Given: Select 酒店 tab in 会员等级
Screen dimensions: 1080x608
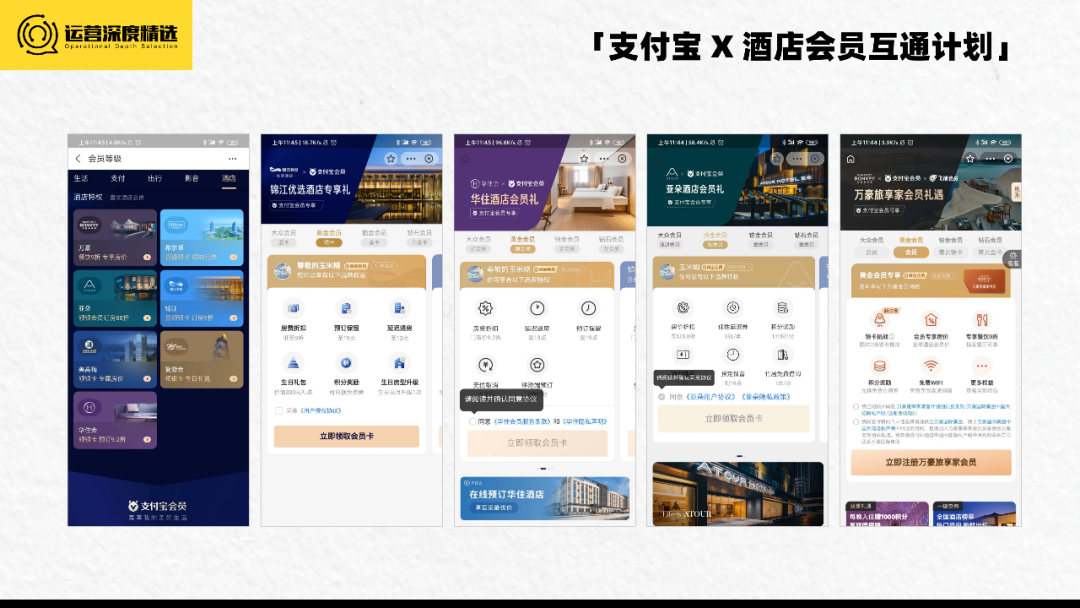Looking at the screenshot, I should (x=229, y=178).
